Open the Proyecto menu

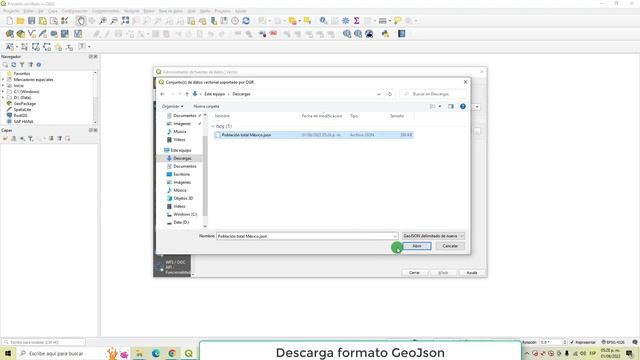click(x=11, y=11)
